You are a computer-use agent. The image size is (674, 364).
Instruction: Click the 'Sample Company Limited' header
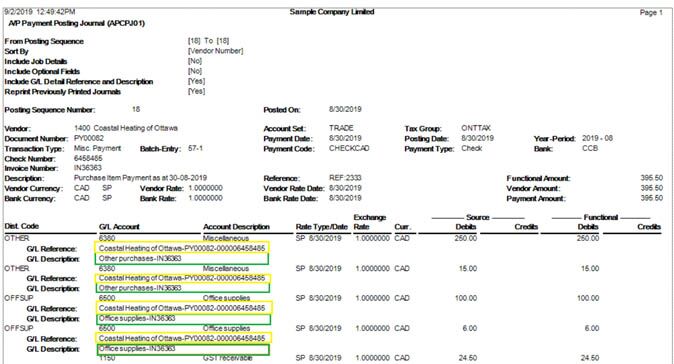click(332, 12)
